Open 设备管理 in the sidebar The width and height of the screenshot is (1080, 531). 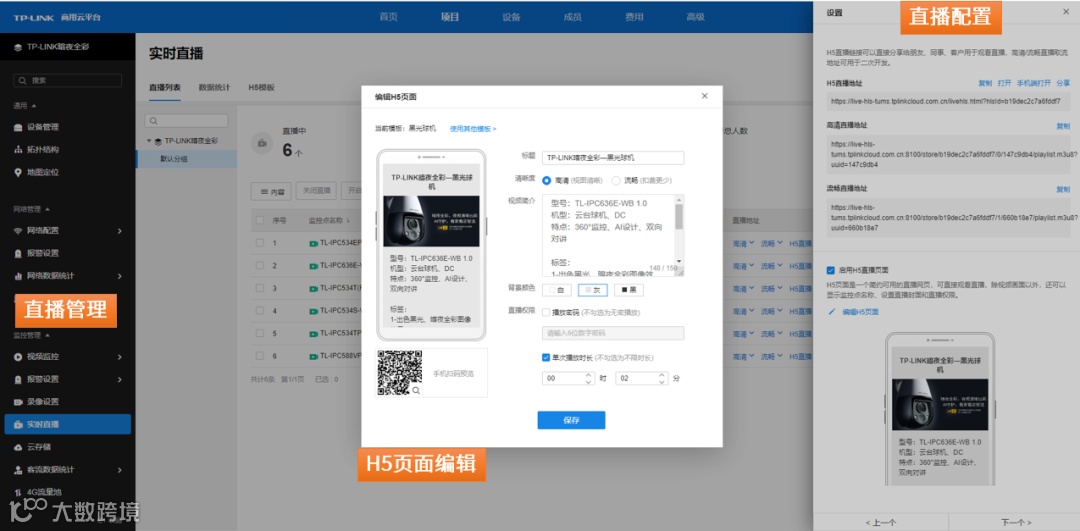point(43,127)
